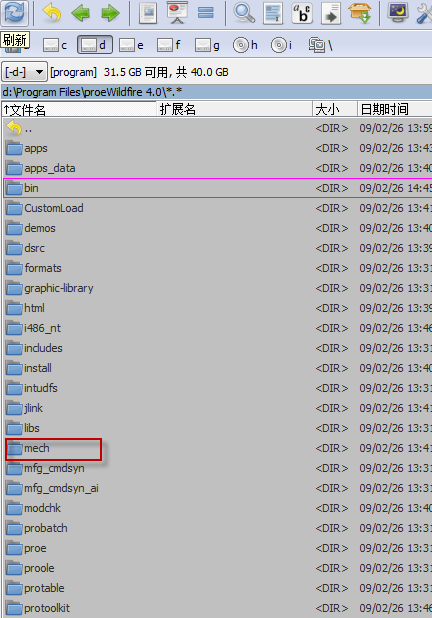Select the intudfs folder
The image size is (432, 618).
point(32,388)
